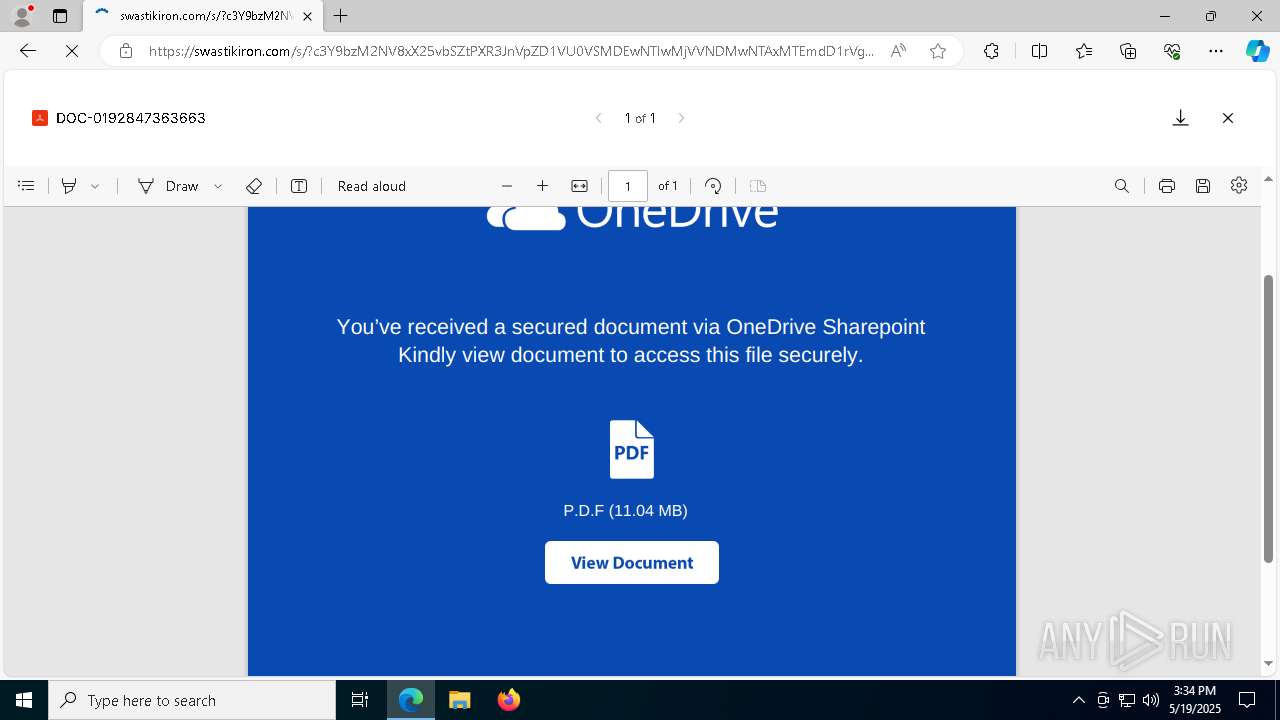1280x720 pixels.
Task: Open notification center
Action: pyautogui.click(x=1247, y=700)
